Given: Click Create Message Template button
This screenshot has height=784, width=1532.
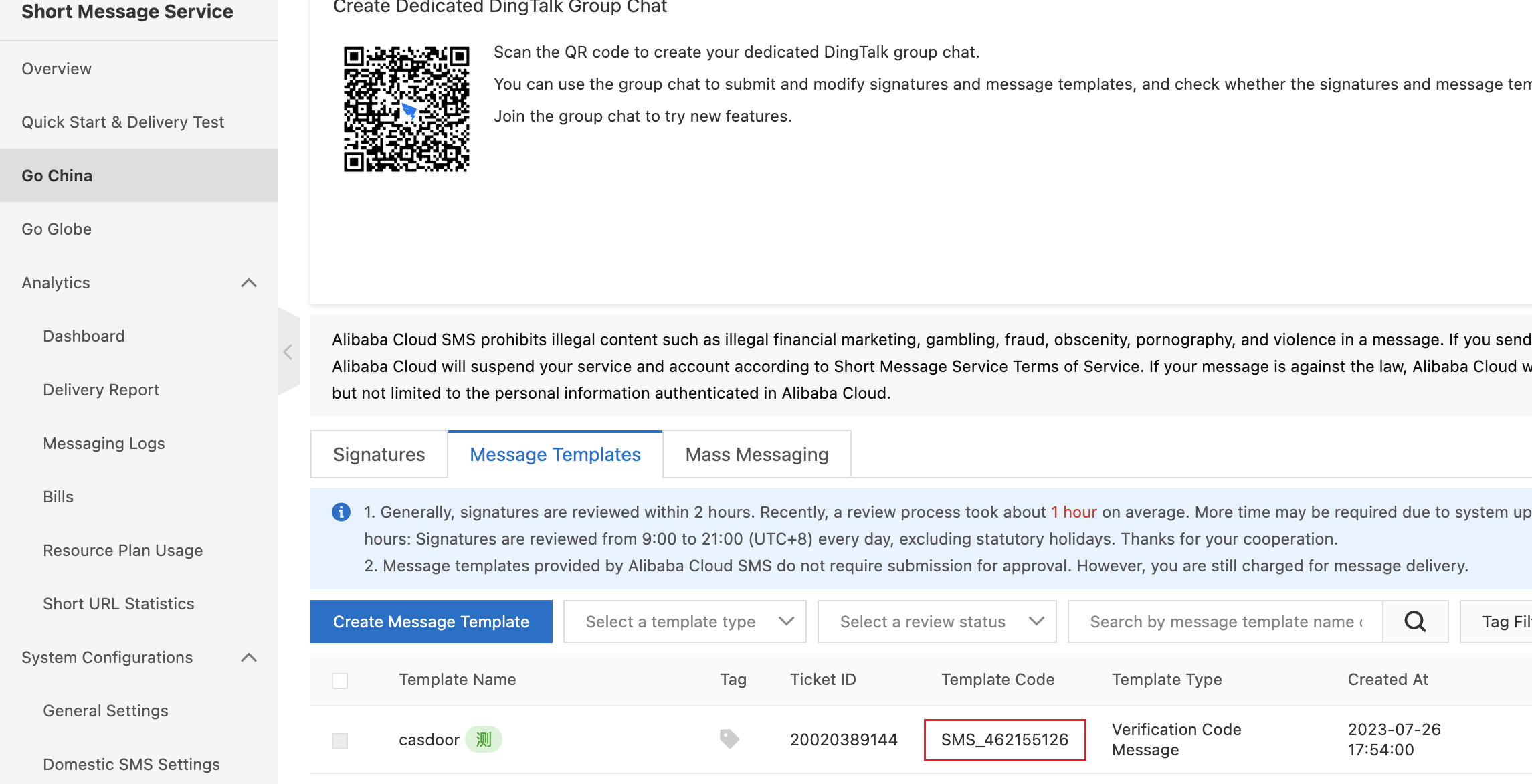Looking at the screenshot, I should click(x=431, y=622).
